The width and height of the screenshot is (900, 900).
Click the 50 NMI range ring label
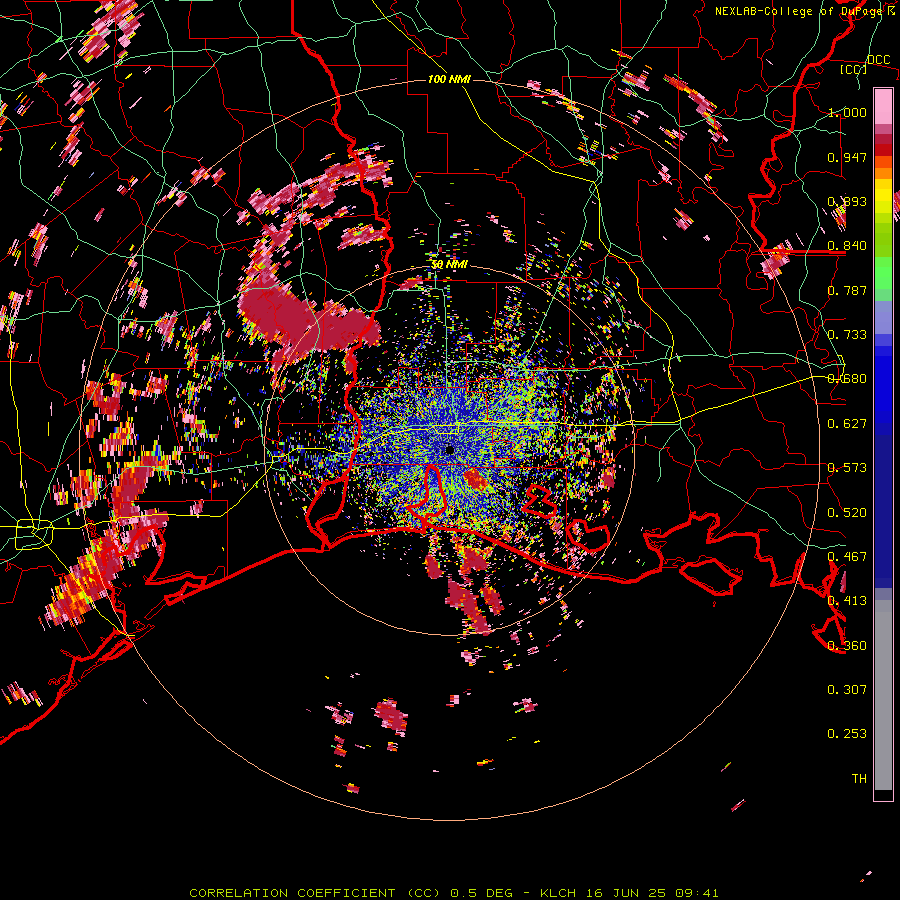click(x=449, y=264)
